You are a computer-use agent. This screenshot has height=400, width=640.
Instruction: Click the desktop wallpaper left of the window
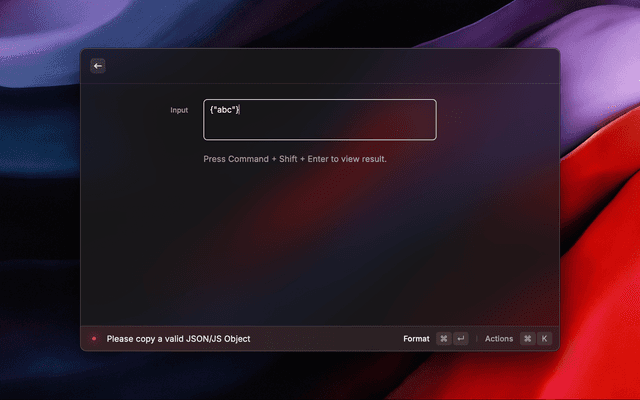pyautogui.click(x=40, y=200)
